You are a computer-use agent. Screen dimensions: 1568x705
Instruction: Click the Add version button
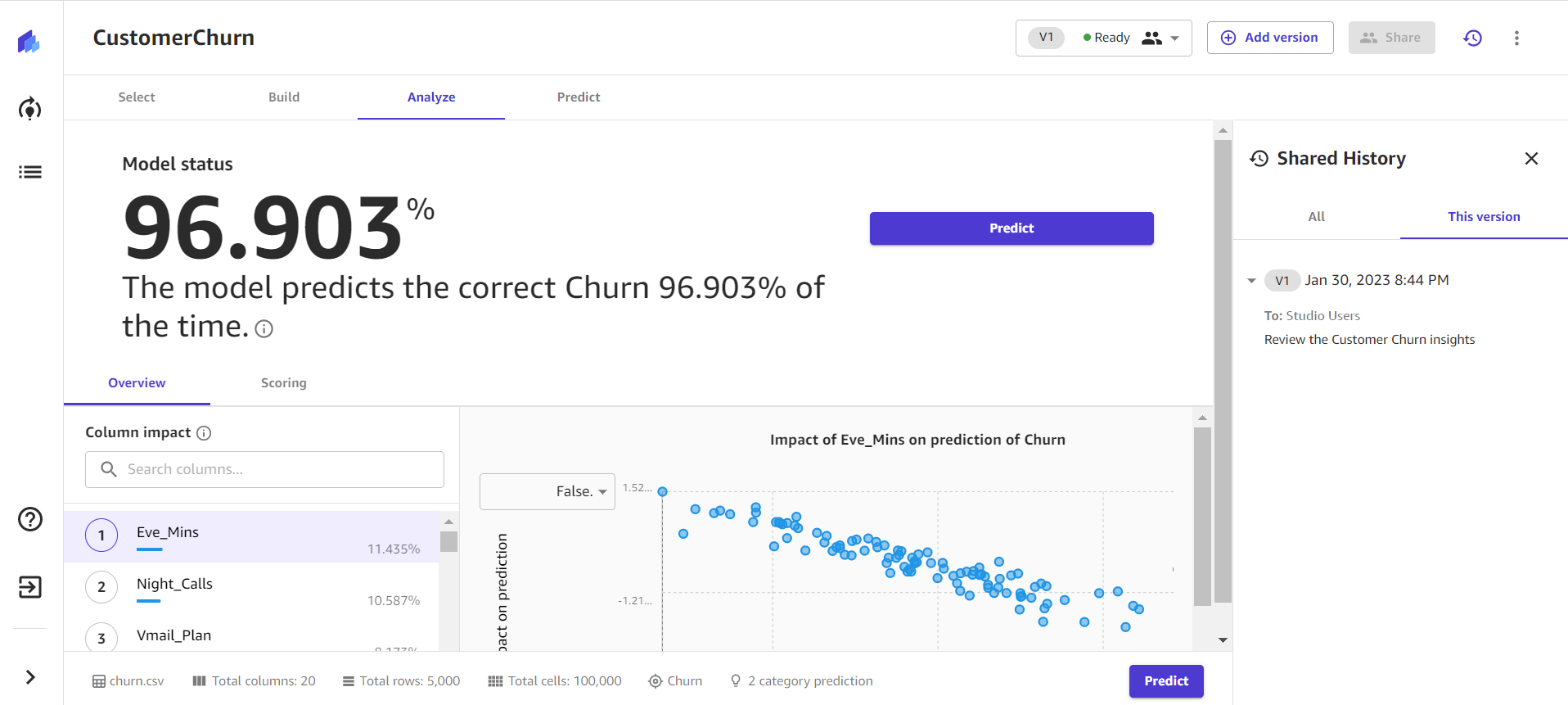1269,38
